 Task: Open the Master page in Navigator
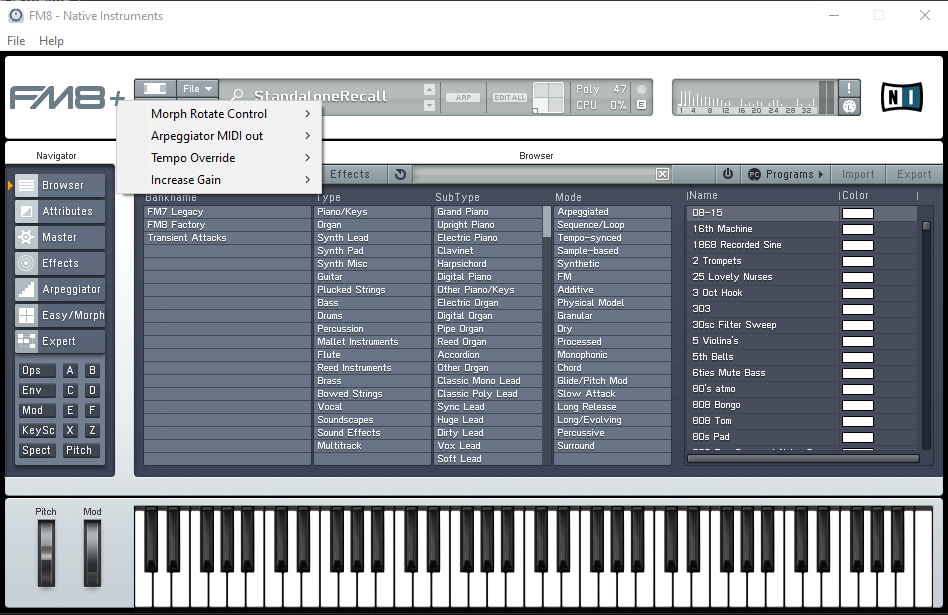tap(60, 237)
